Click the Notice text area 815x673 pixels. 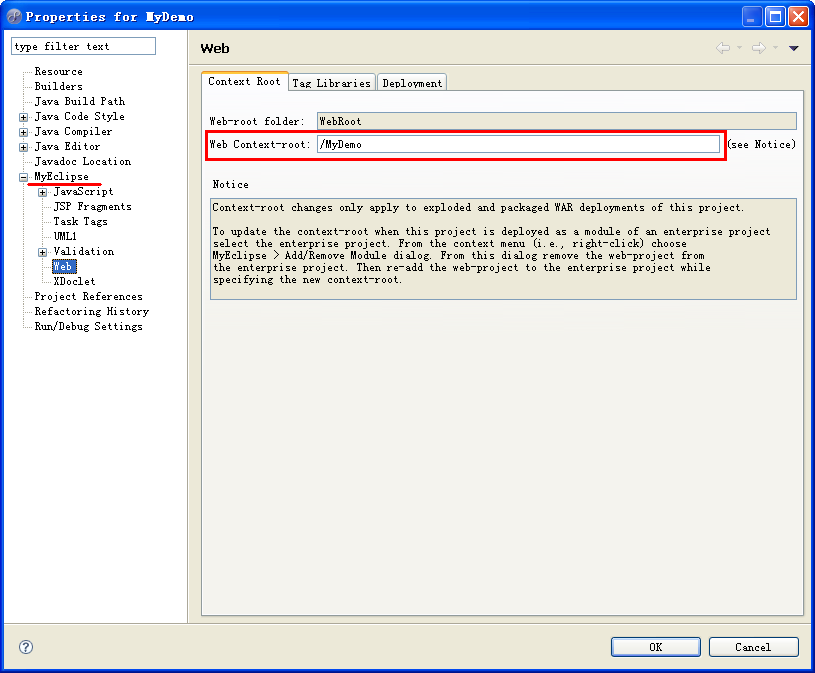click(x=503, y=249)
